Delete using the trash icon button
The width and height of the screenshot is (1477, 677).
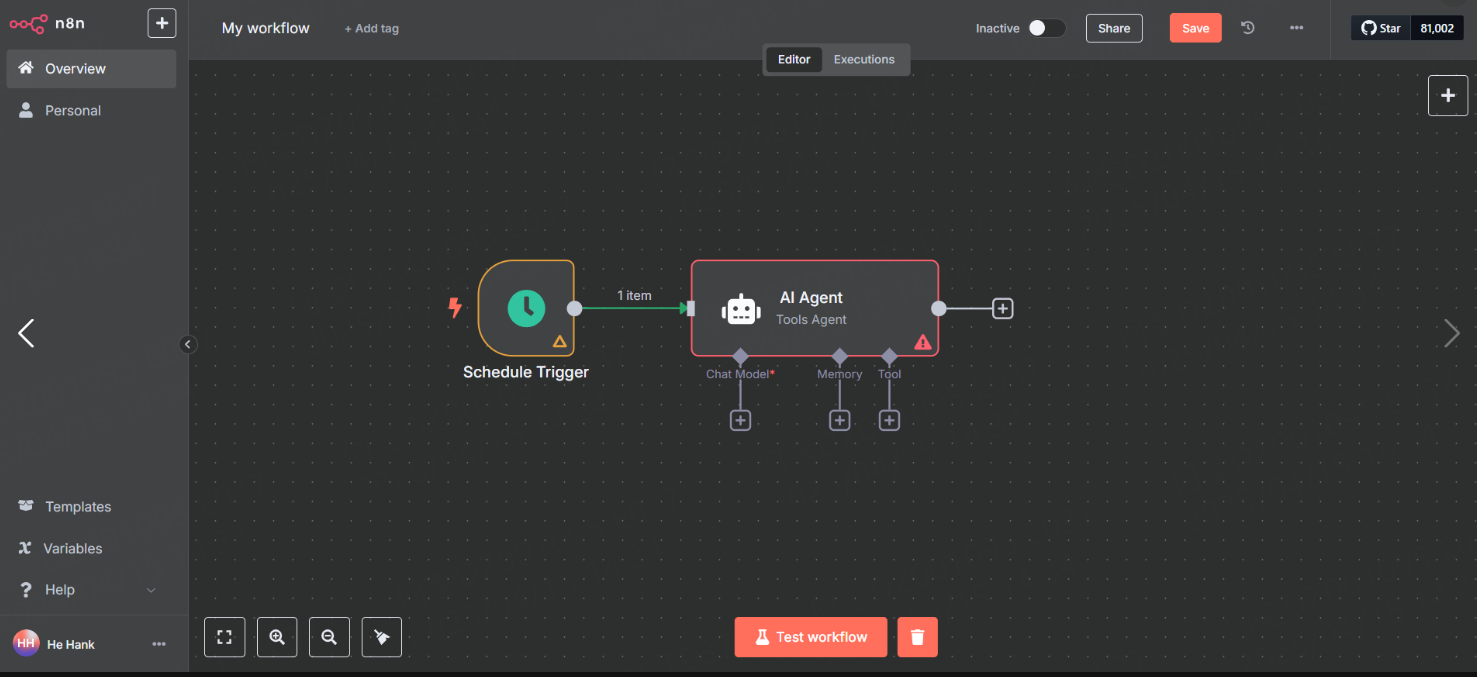coord(917,637)
